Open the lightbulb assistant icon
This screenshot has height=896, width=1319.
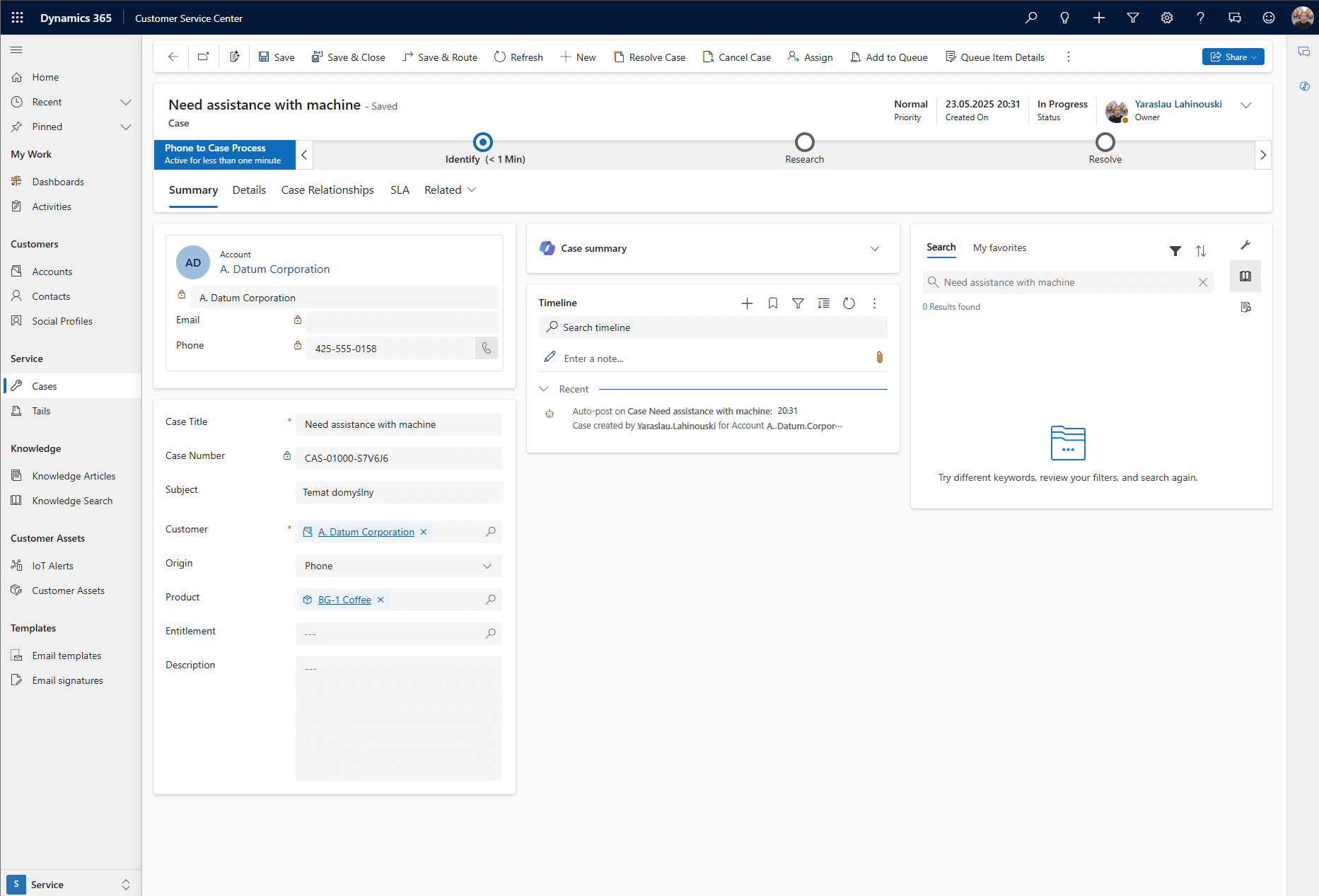(x=1065, y=18)
